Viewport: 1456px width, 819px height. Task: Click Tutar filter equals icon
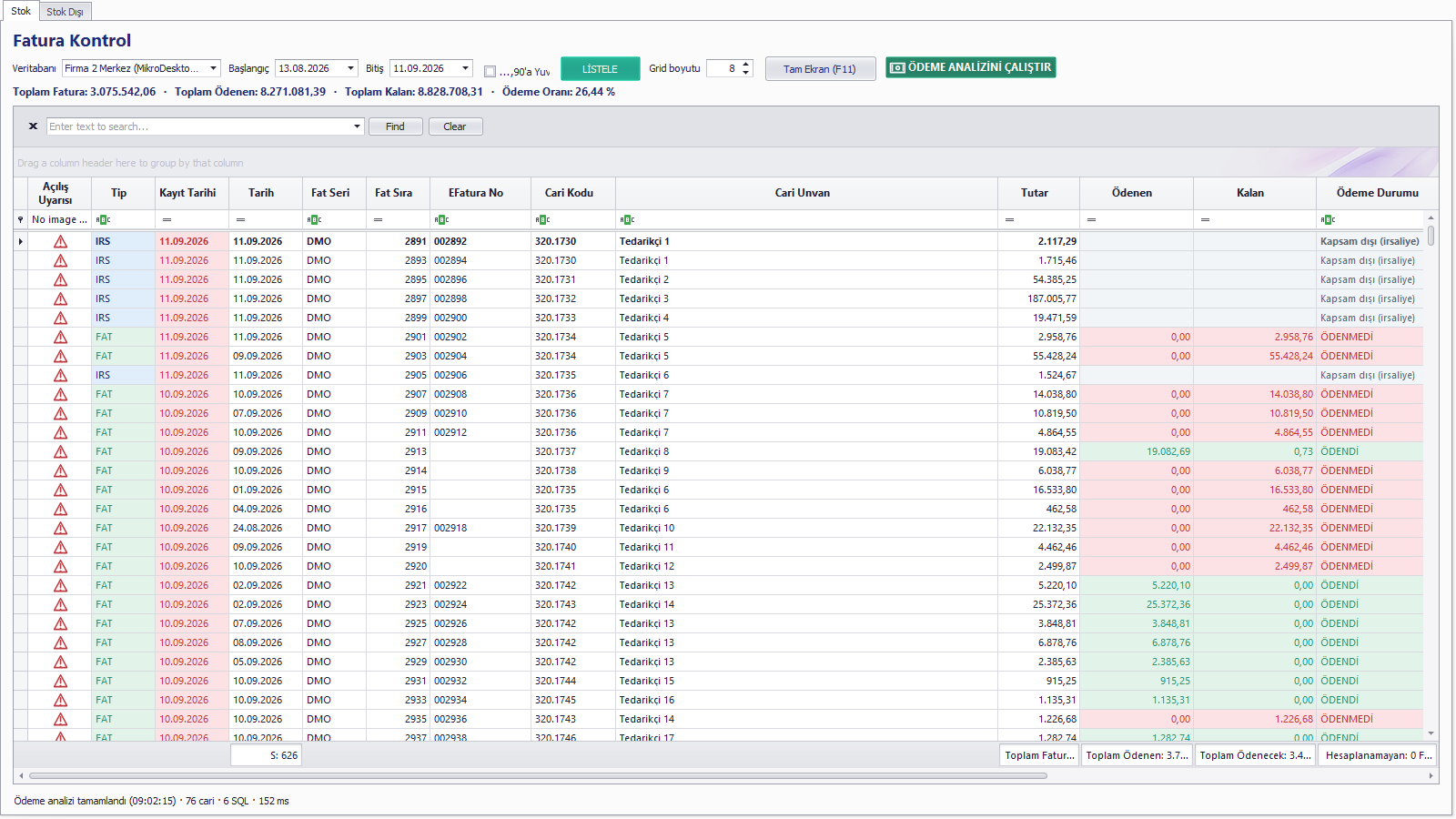click(x=1009, y=219)
